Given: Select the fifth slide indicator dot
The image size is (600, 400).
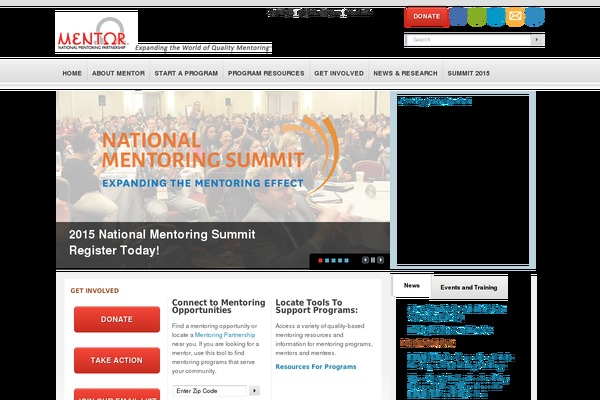Looking at the screenshot, I should point(346,261).
